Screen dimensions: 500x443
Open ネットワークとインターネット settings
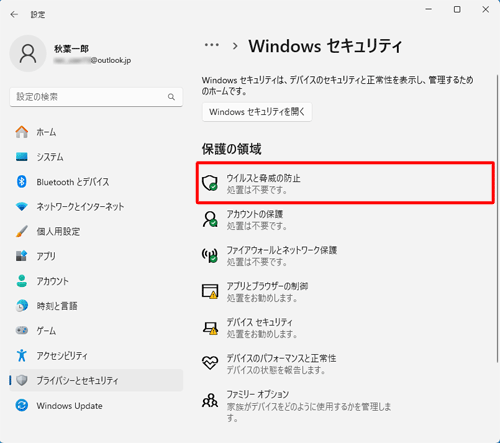coord(96,207)
